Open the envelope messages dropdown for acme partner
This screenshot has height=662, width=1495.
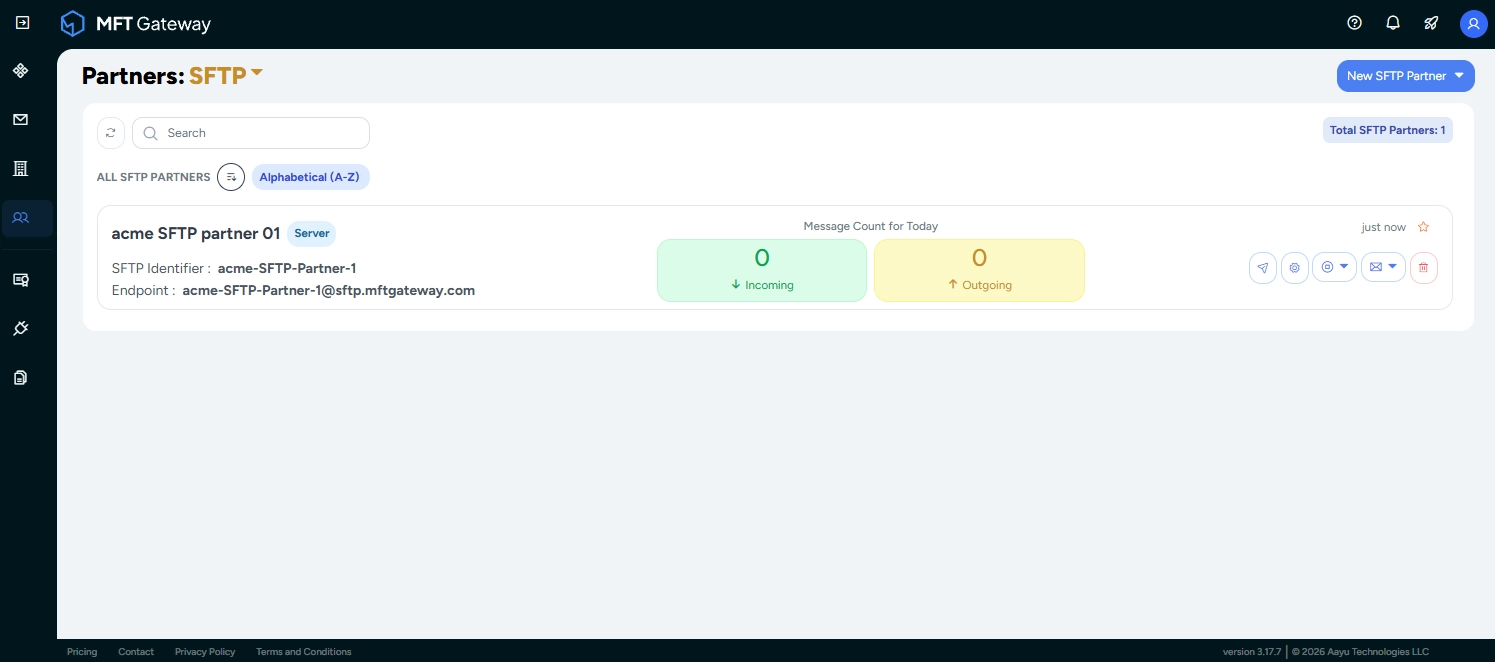click(1384, 267)
